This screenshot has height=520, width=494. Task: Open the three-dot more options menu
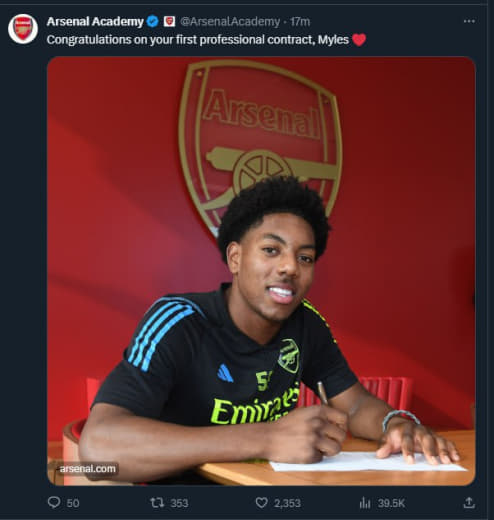pos(469,21)
